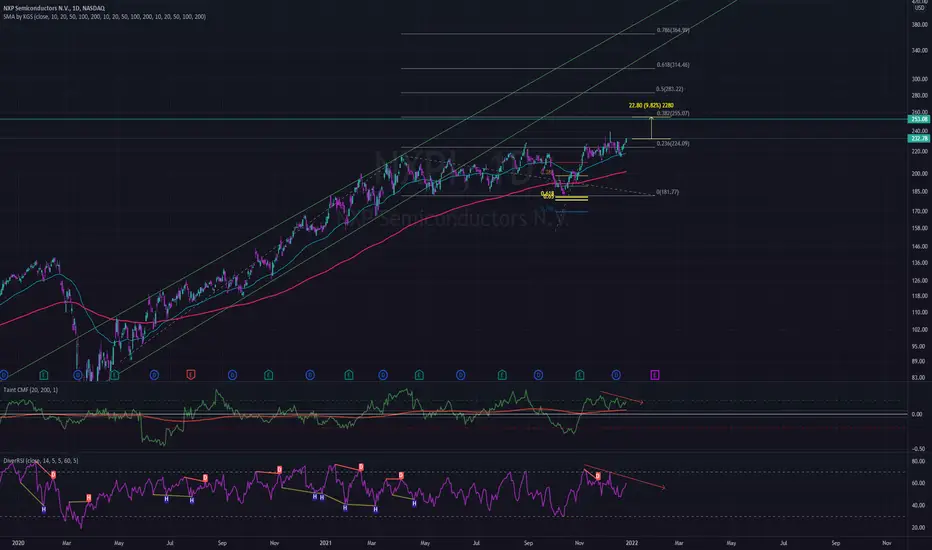The width and height of the screenshot is (932, 550).
Task: Select the DiverRSI indicator legend
Action: click(x=41, y=461)
